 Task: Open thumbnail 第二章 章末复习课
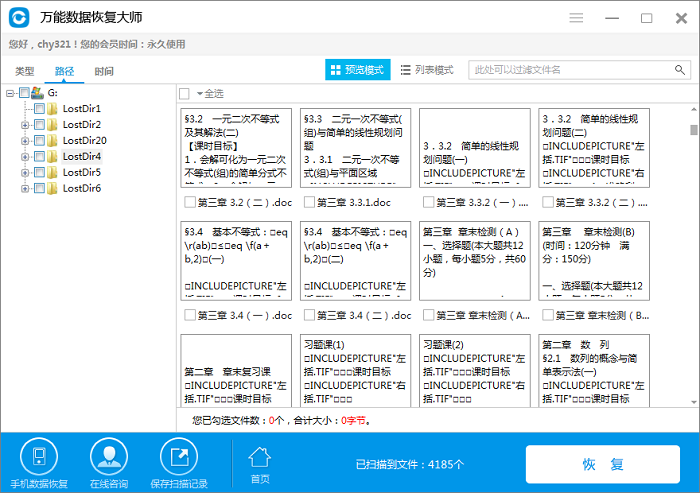[x=236, y=370]
